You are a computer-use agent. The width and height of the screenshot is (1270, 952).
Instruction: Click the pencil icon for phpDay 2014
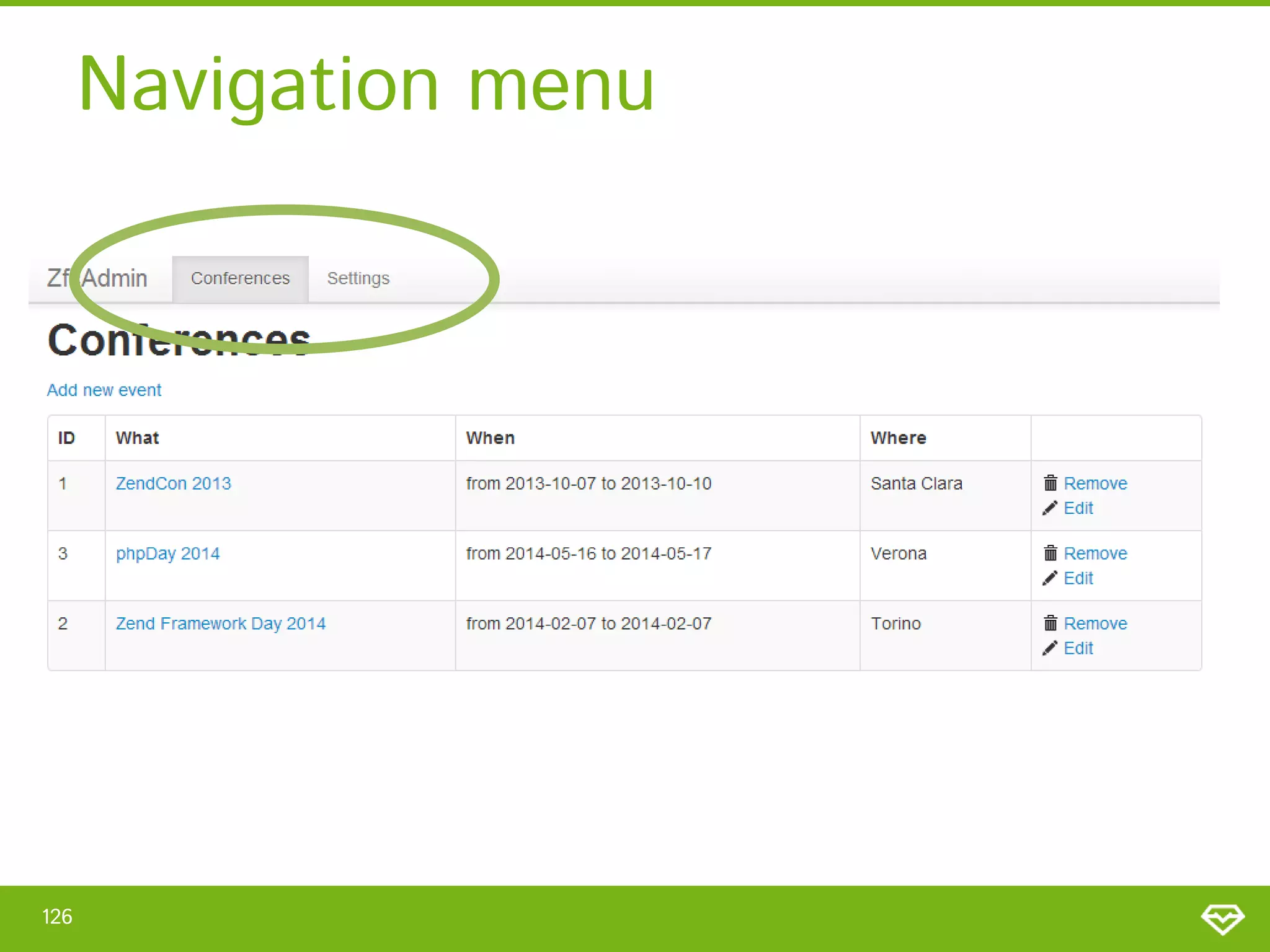point(1050,578)
